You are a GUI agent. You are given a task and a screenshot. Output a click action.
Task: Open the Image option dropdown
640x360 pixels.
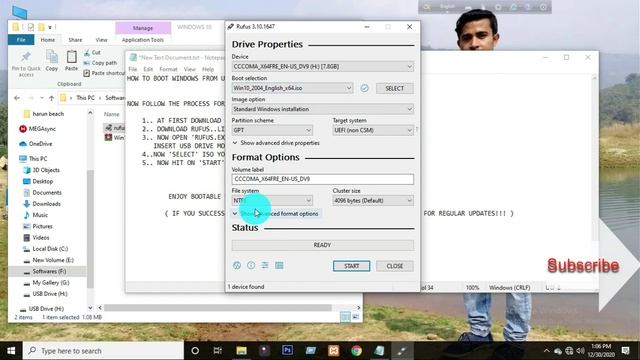coord(322,109)
